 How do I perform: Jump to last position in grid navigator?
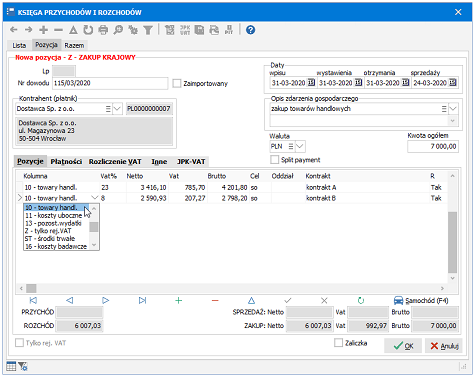click(142, 300)
